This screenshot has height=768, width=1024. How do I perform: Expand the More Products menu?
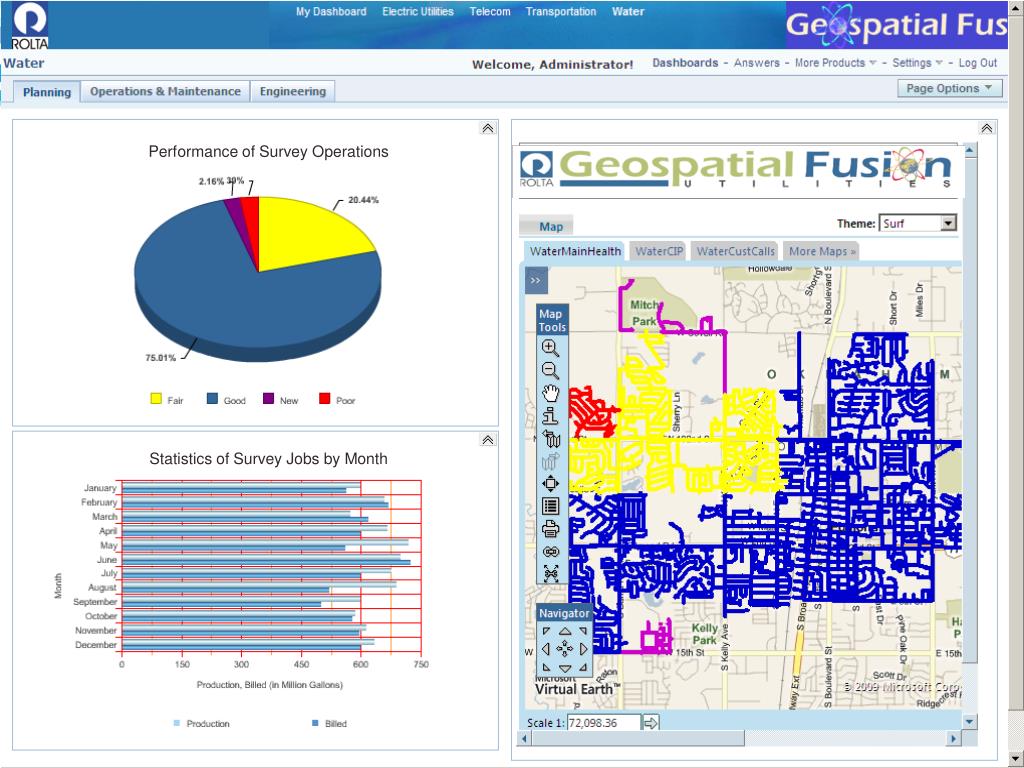835,63
